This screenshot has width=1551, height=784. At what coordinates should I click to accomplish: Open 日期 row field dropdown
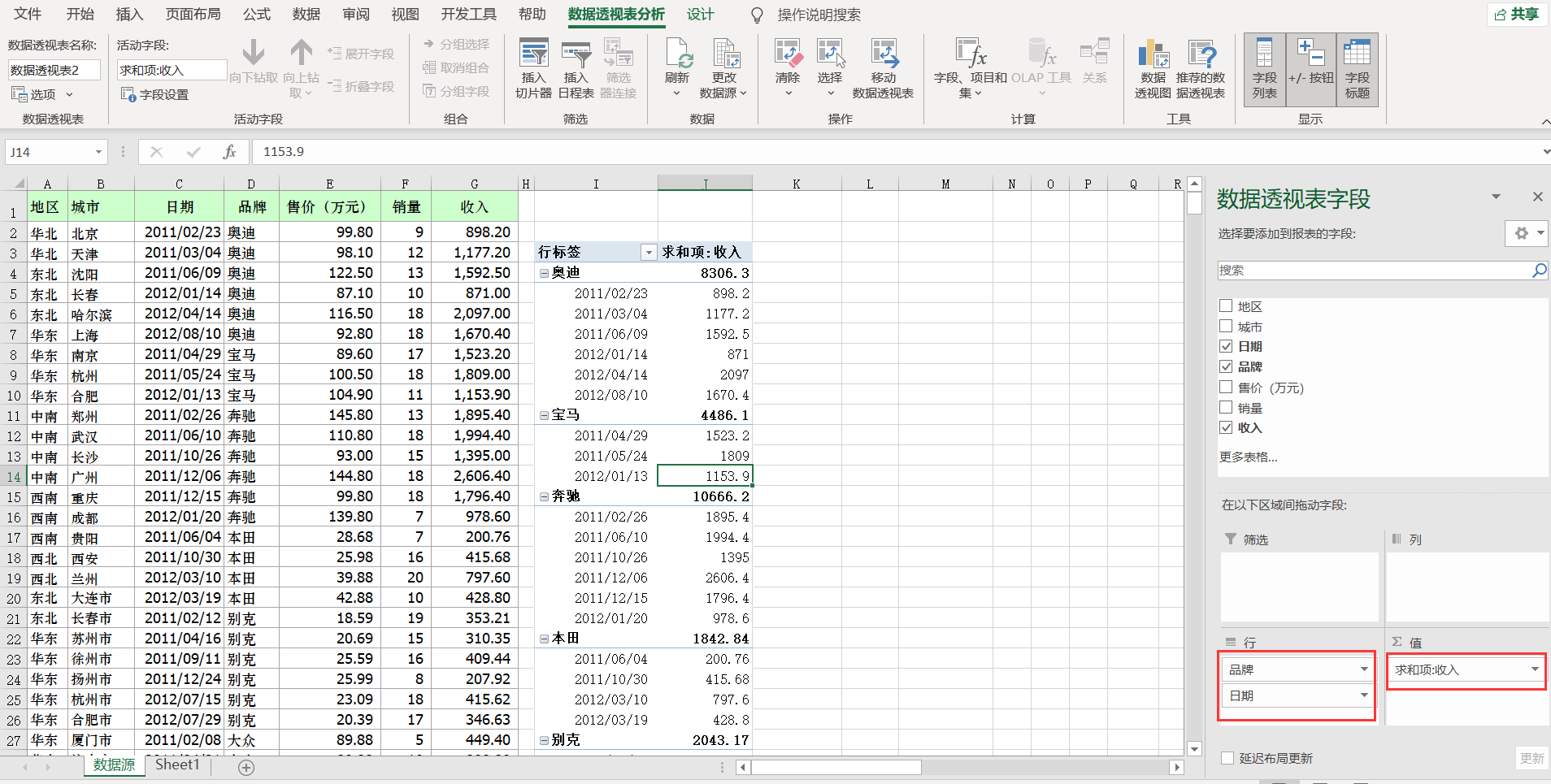click(x=1364, y=695)
